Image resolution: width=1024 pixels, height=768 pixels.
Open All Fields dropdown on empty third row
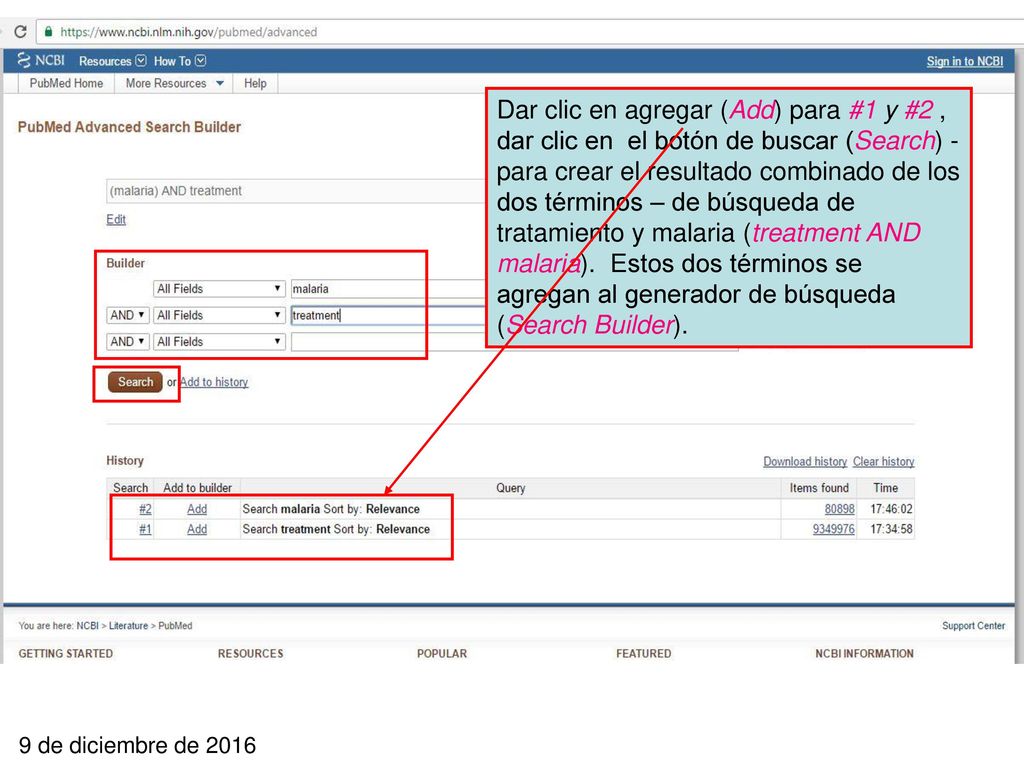[219, 342]
